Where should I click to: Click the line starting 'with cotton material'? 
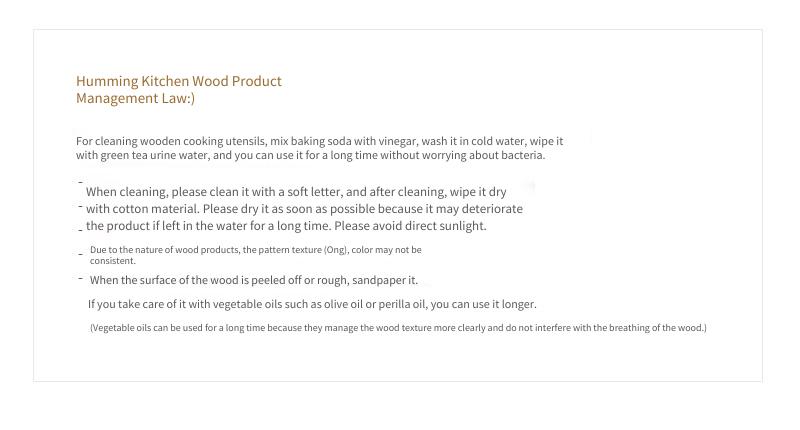(x=304, y=209)
